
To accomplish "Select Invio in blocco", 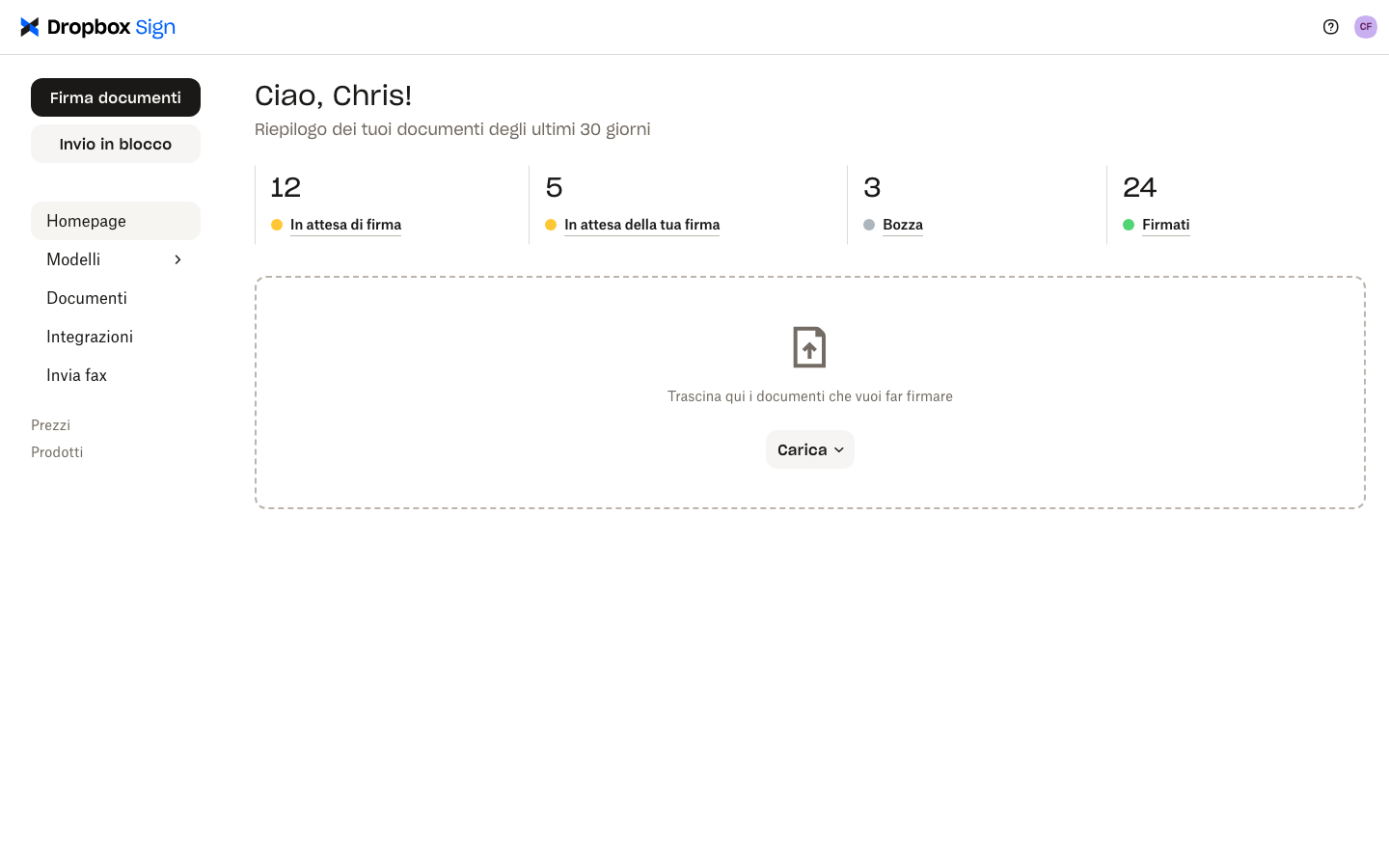I will (x=116, y=143).
